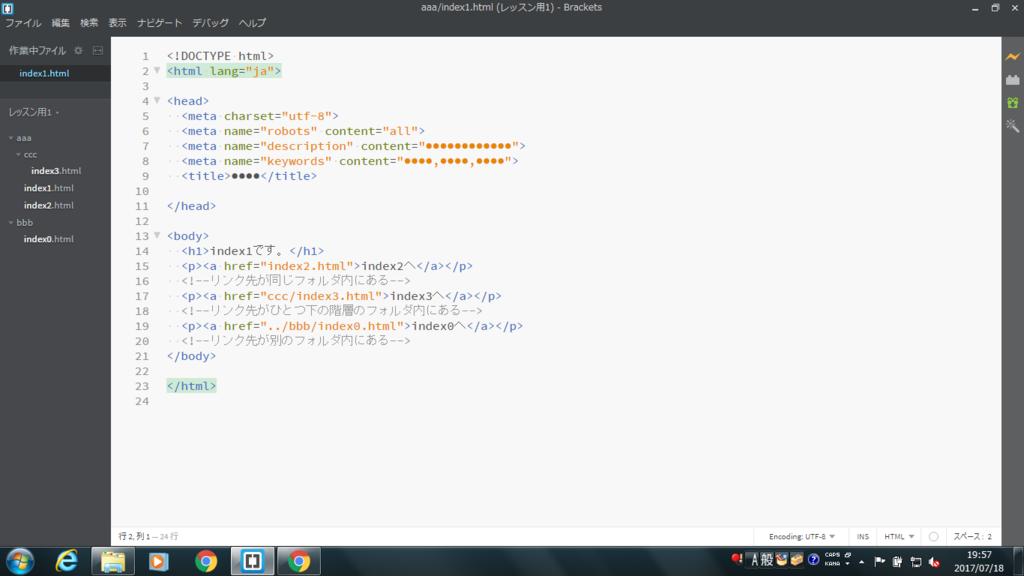Open index1.html under aaa folder
This screenshot has height=576, width=1024.
pyautogui.click(x=49, y=188)
